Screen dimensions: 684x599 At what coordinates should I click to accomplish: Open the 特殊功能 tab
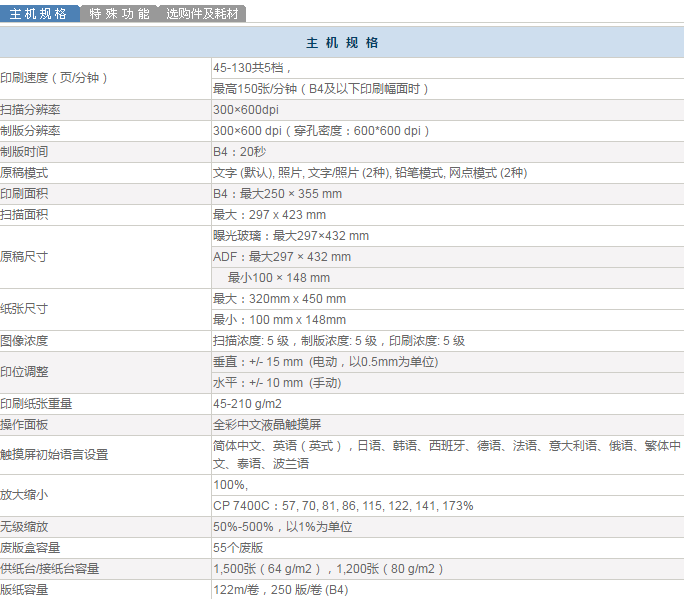[x=119, y=14]
